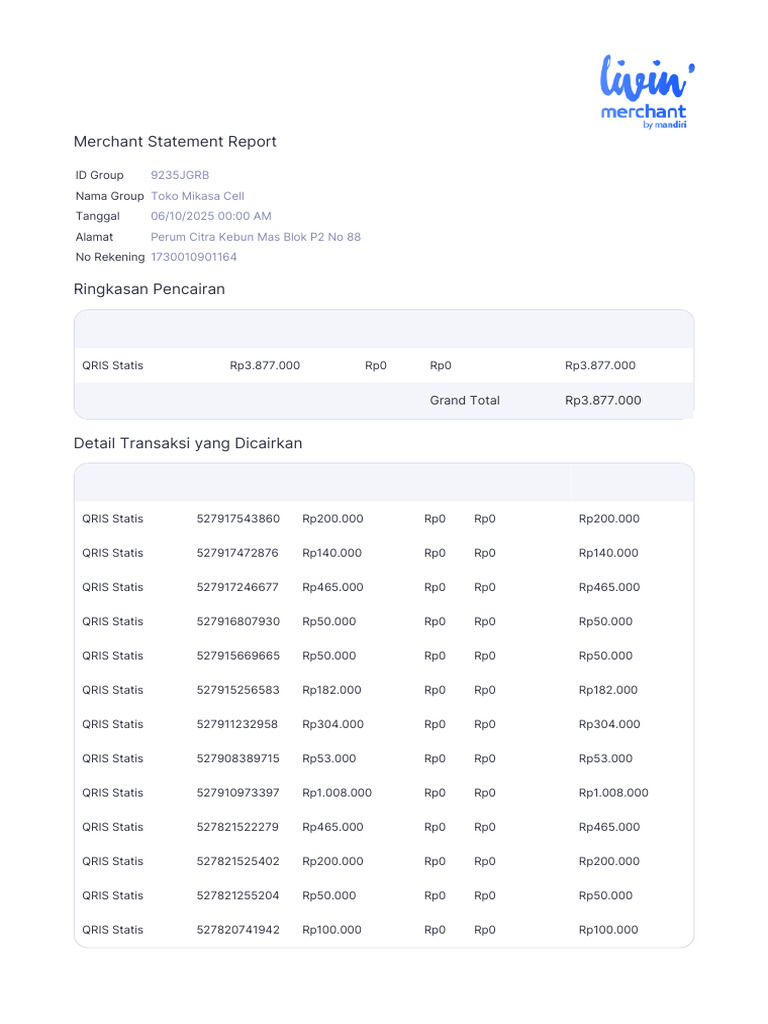Image resolution: width=768 pixels, height=1024 pixels.
Task: Click the Tanggal field label
Action: tap(98, 216)
